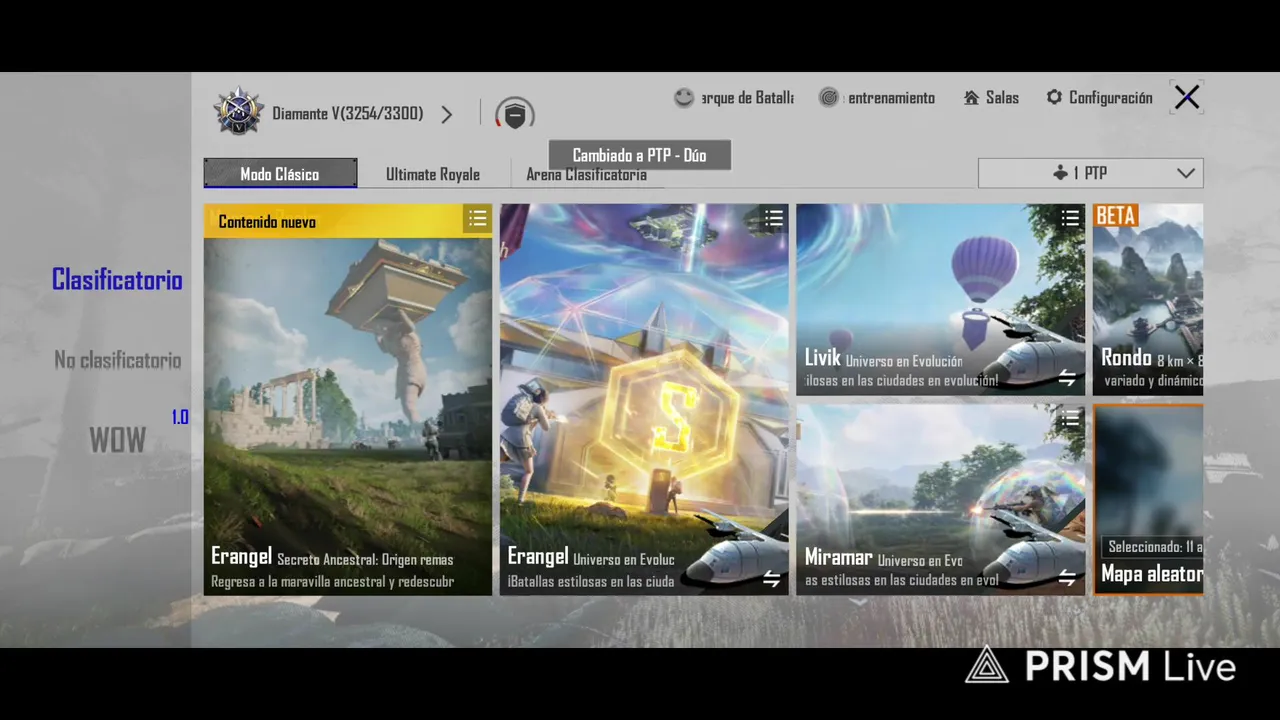The image size is (1280, 720).
Task: Open list icon on Erangel Universo card
Action: point(774,218)
